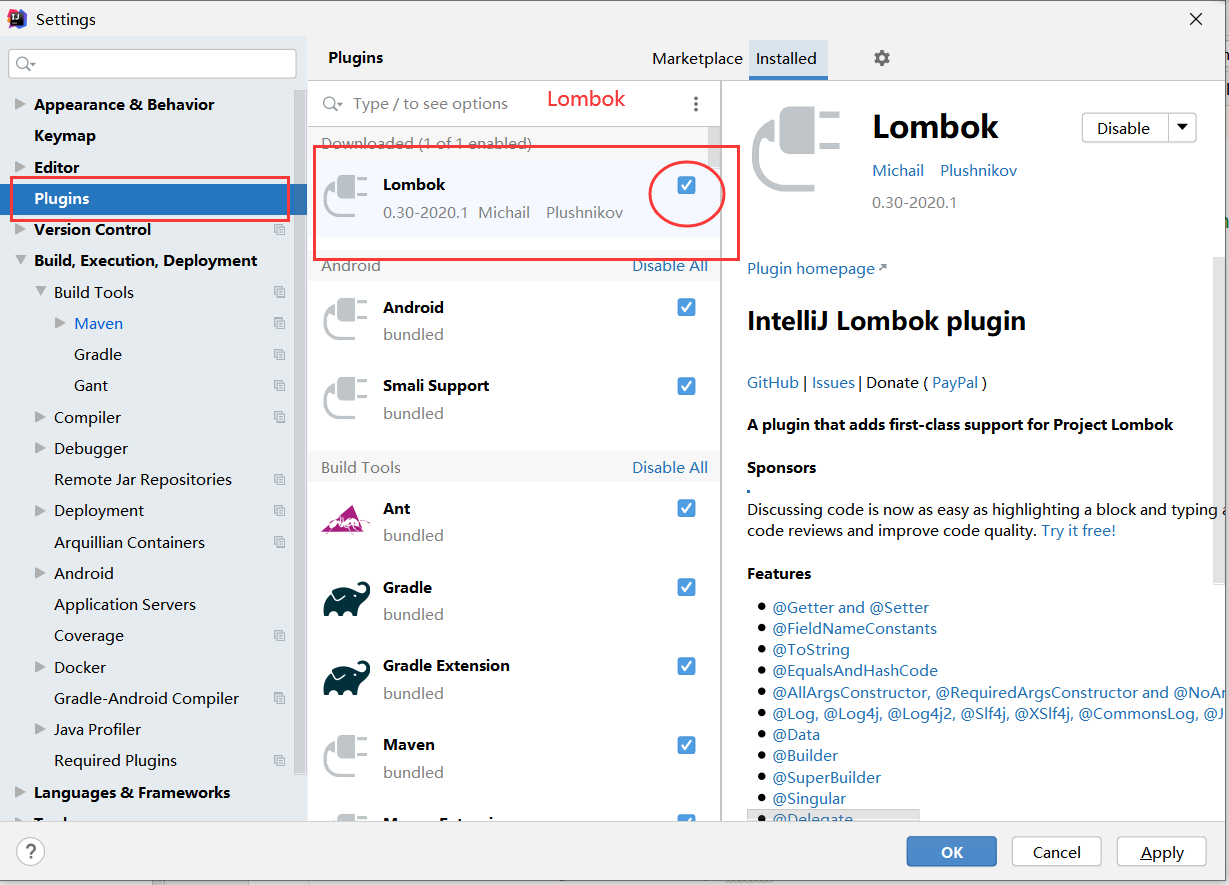
Task: Open the plugins gear settings menu
Action: [x=881, y=58]
